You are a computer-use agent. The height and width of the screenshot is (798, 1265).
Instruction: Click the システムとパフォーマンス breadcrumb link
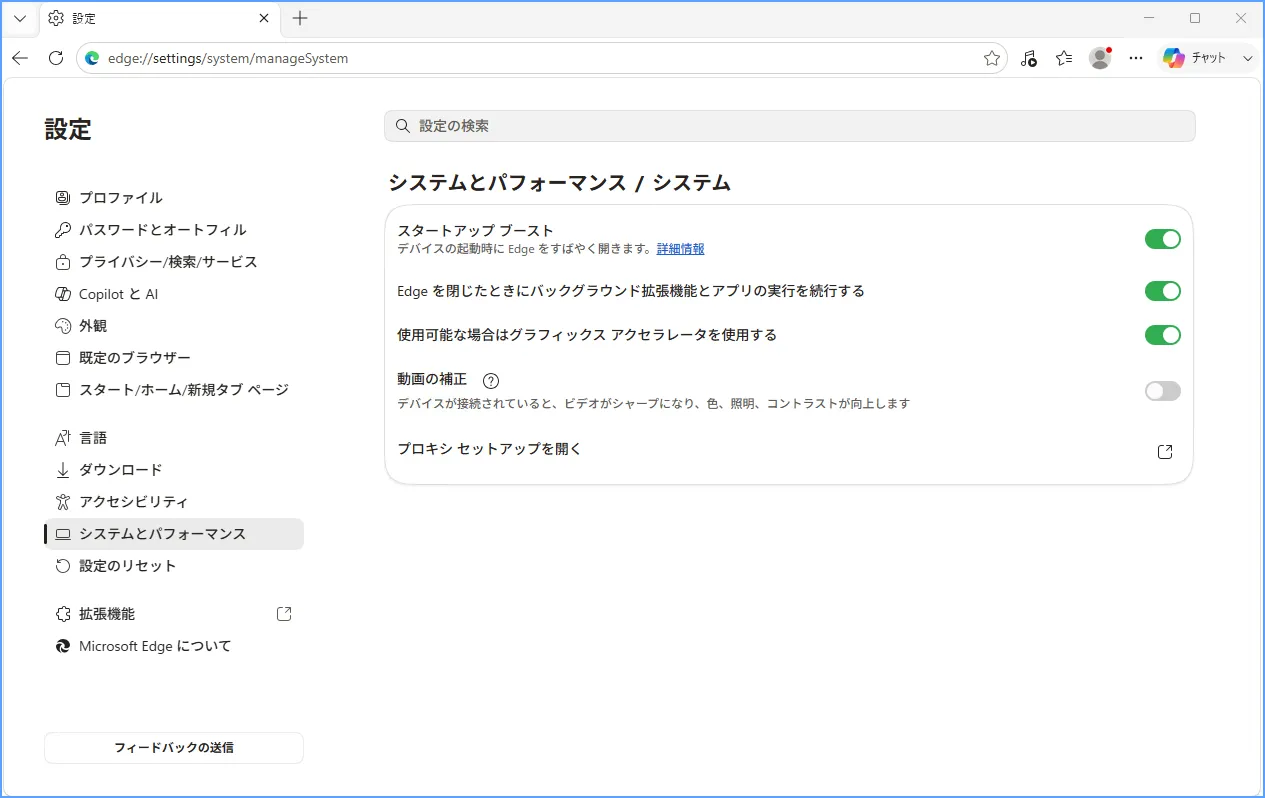point(507,183)
